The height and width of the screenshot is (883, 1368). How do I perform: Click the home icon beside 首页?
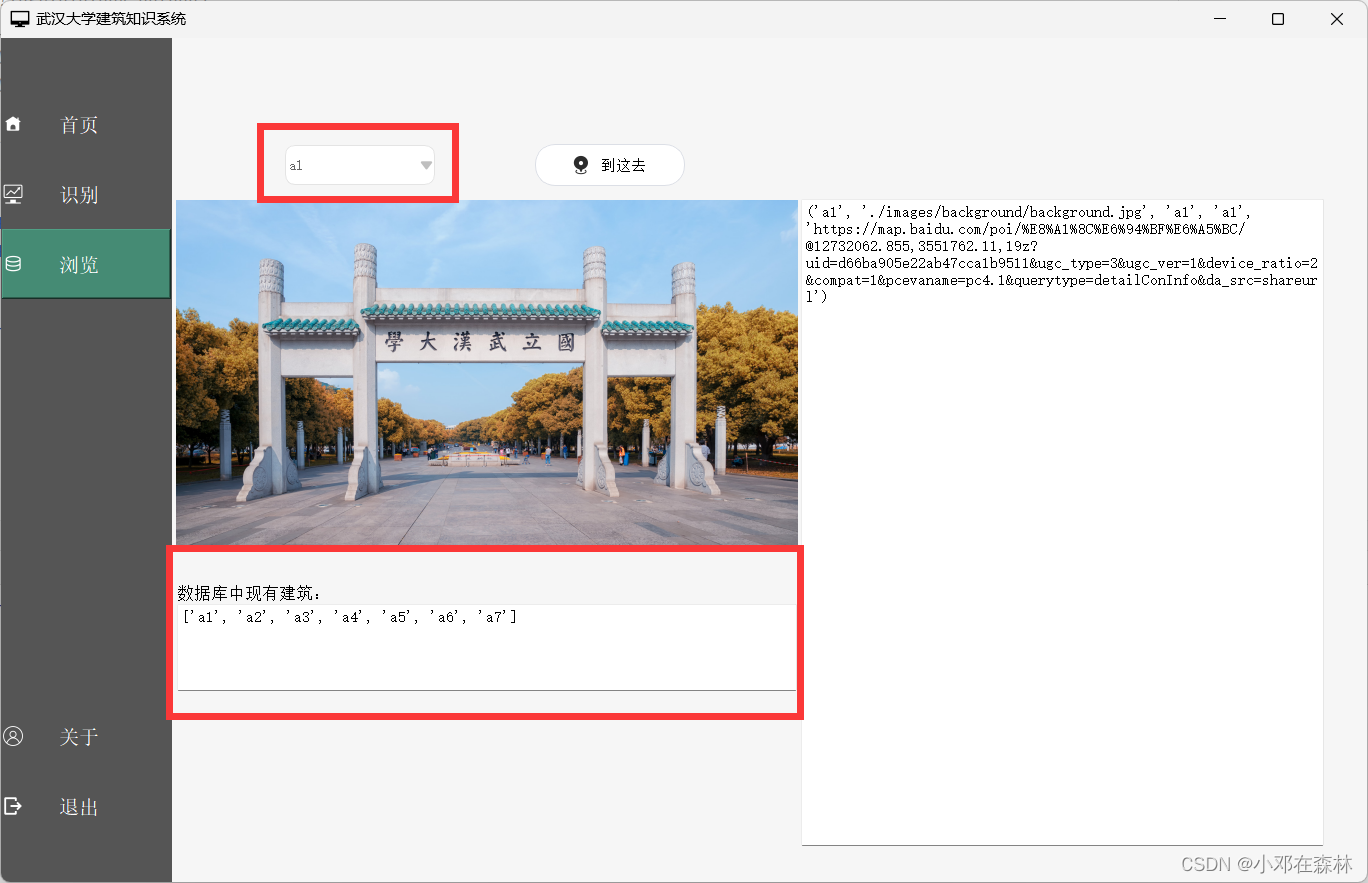coord(13,124)
